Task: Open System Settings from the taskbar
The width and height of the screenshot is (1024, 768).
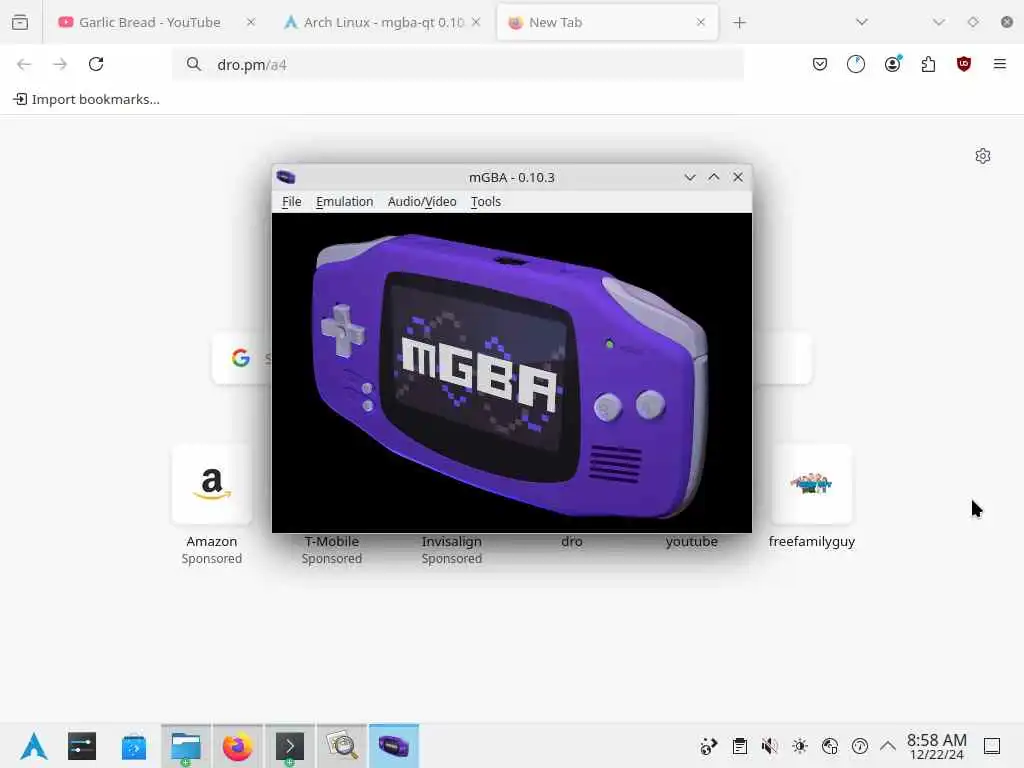Action: click(x=82, y=746)
